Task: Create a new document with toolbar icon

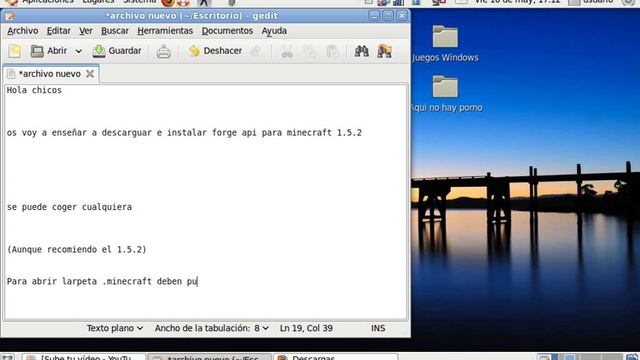Action: click(x=15, y=51)
